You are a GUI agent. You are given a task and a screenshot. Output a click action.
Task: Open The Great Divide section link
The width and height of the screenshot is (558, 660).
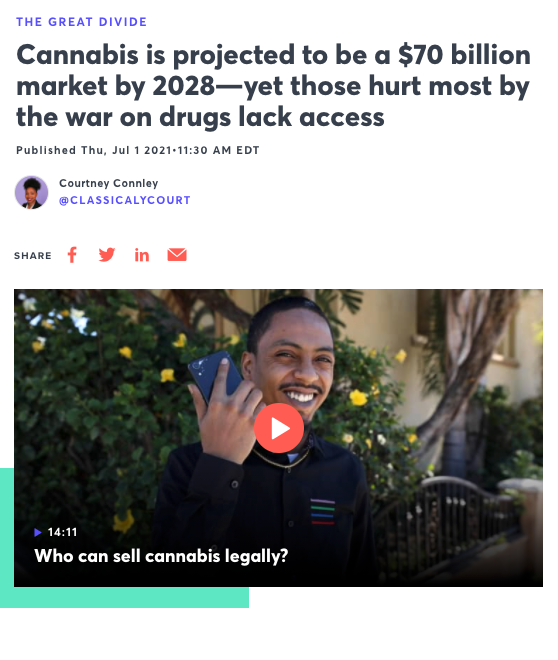[82, 22]
